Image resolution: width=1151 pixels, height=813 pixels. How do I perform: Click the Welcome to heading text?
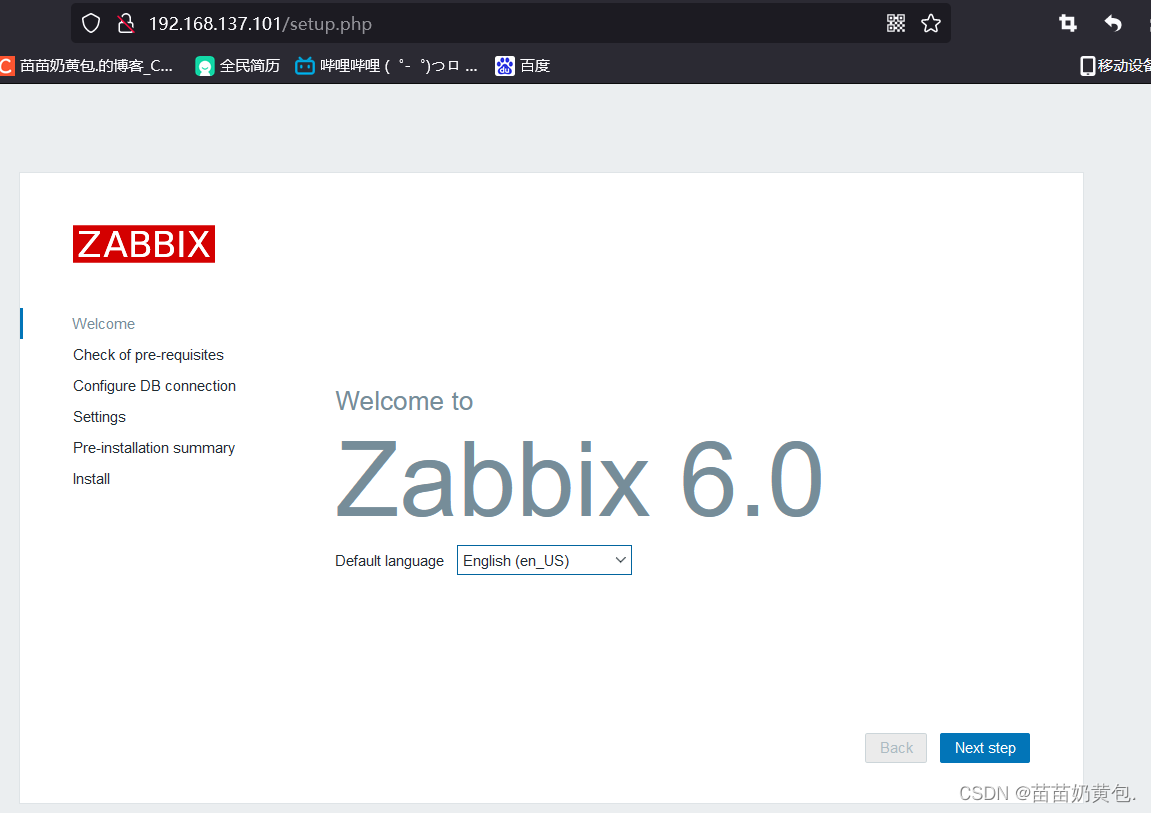click(x=404, y=401)
